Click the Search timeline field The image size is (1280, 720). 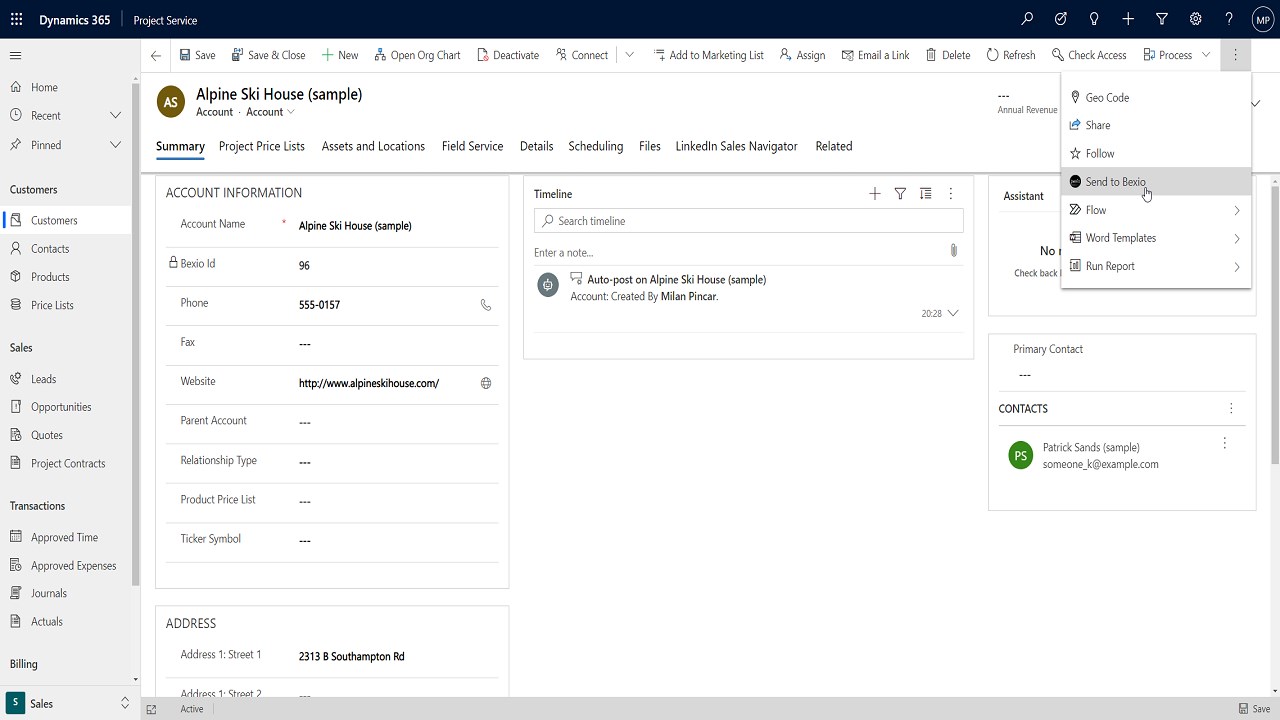click(749, 221)
